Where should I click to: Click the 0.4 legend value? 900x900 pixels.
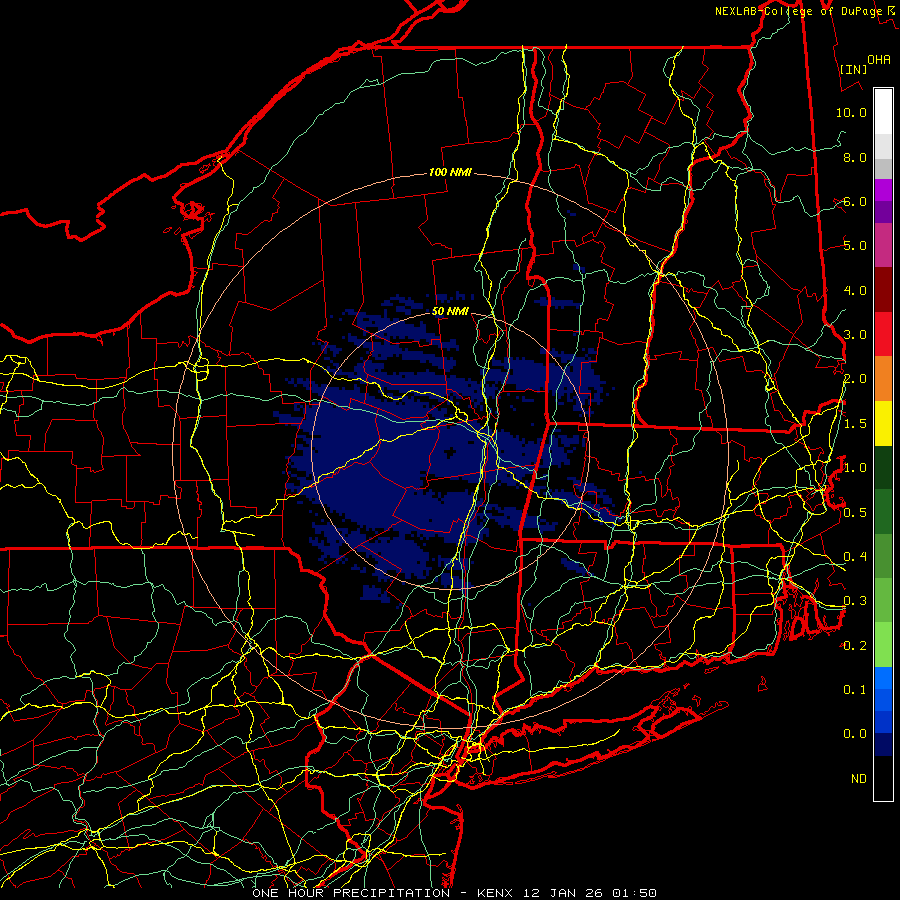pyautogui.click(x=854, y=556)
